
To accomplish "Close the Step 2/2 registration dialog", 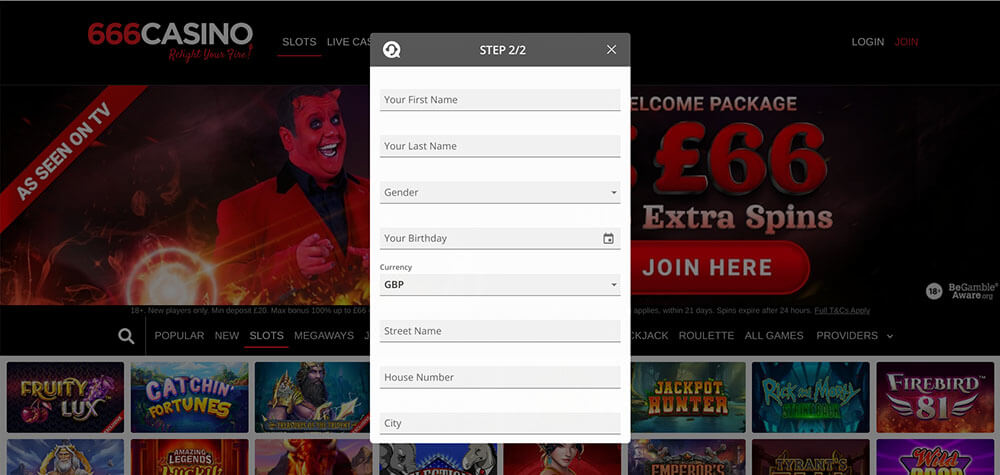I will [611, 50].
